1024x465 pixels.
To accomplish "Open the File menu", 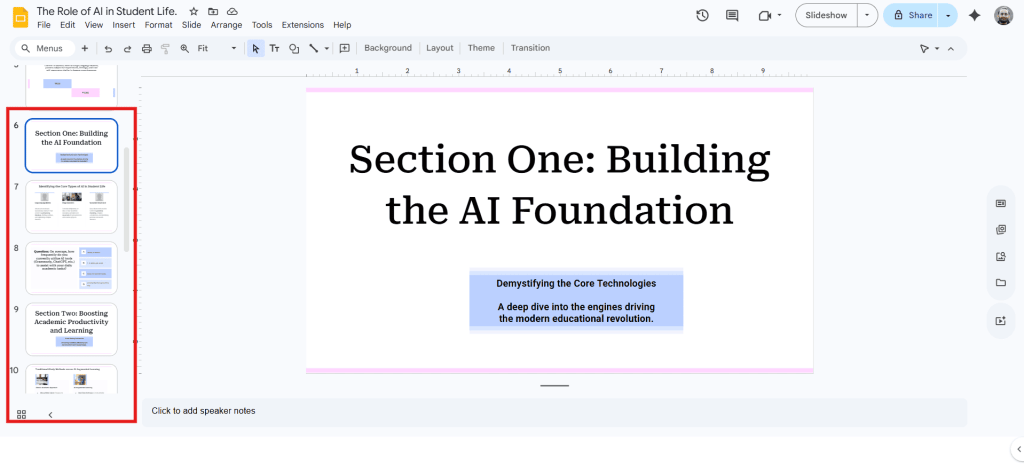I will click(44, 25).
